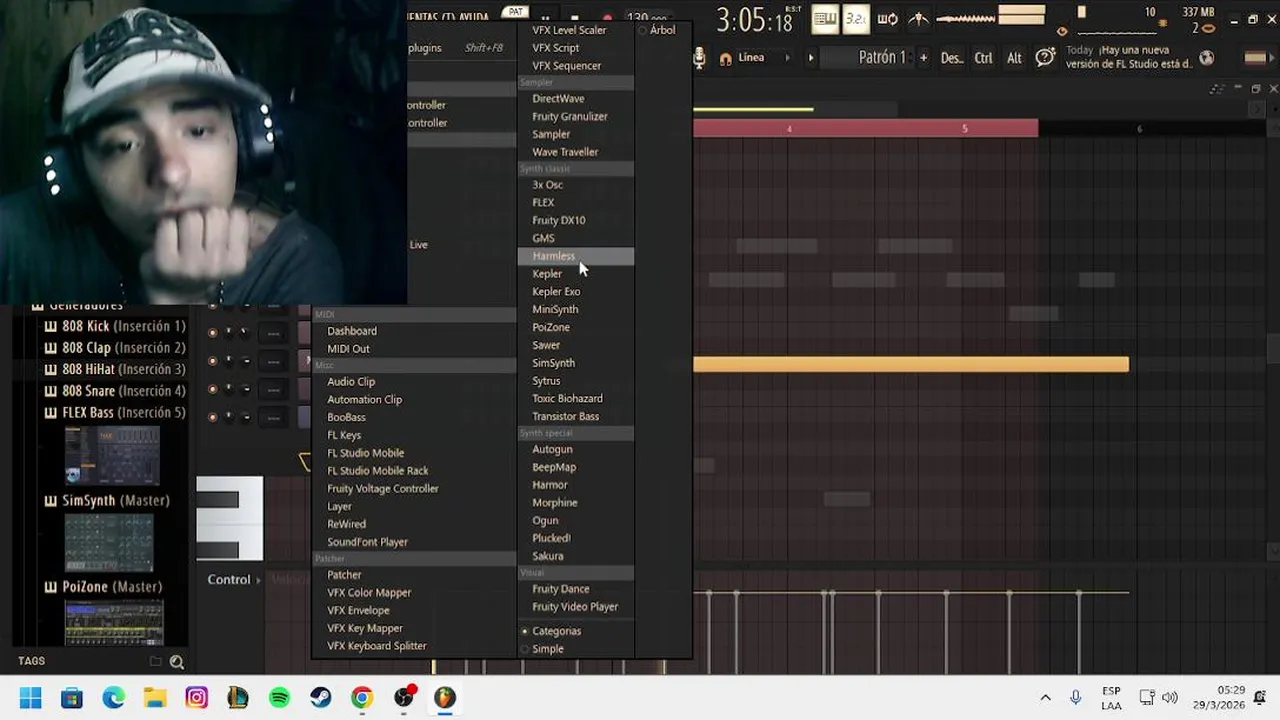Select the Simple view option

pos(548,649)
